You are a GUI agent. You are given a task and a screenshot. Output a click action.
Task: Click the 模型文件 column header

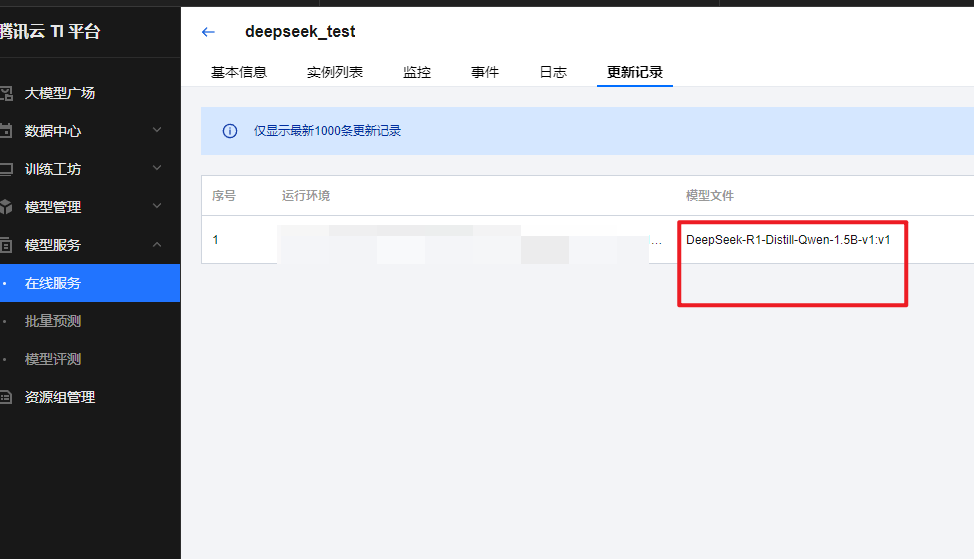[710, 196]
